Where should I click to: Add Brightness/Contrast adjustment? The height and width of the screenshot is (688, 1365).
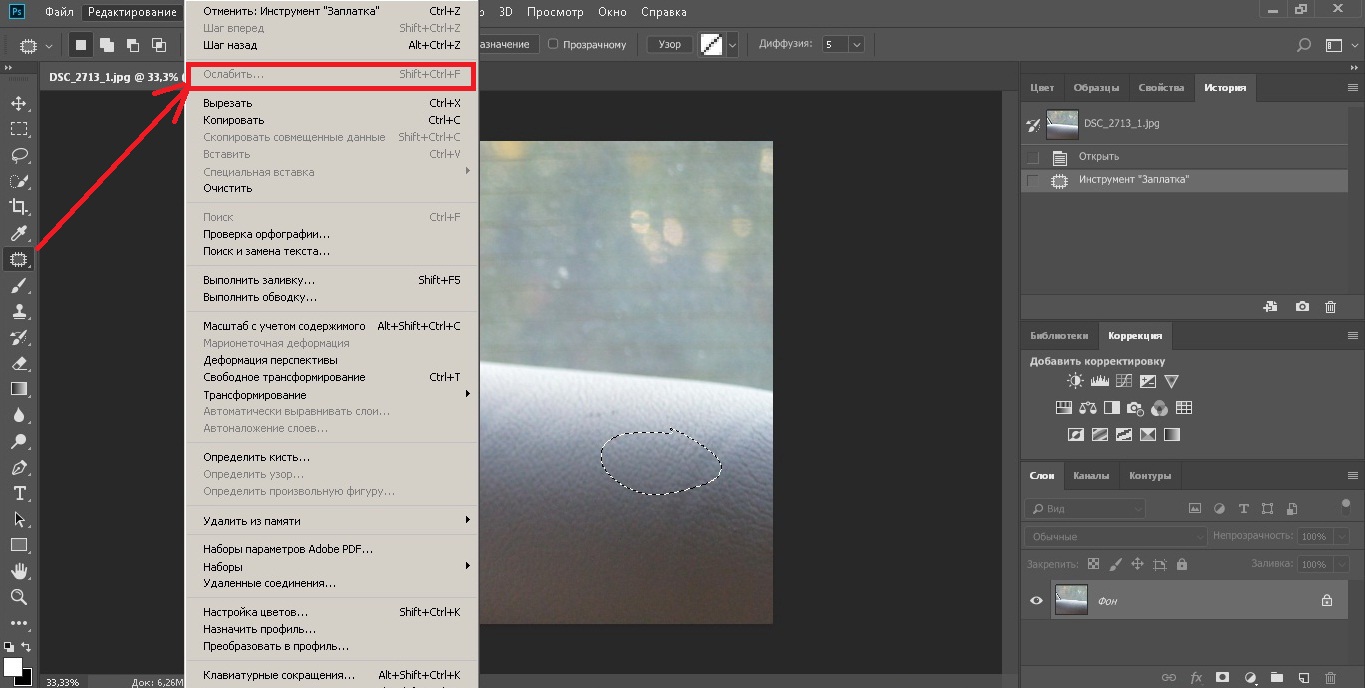click(x=1075, y=381)
